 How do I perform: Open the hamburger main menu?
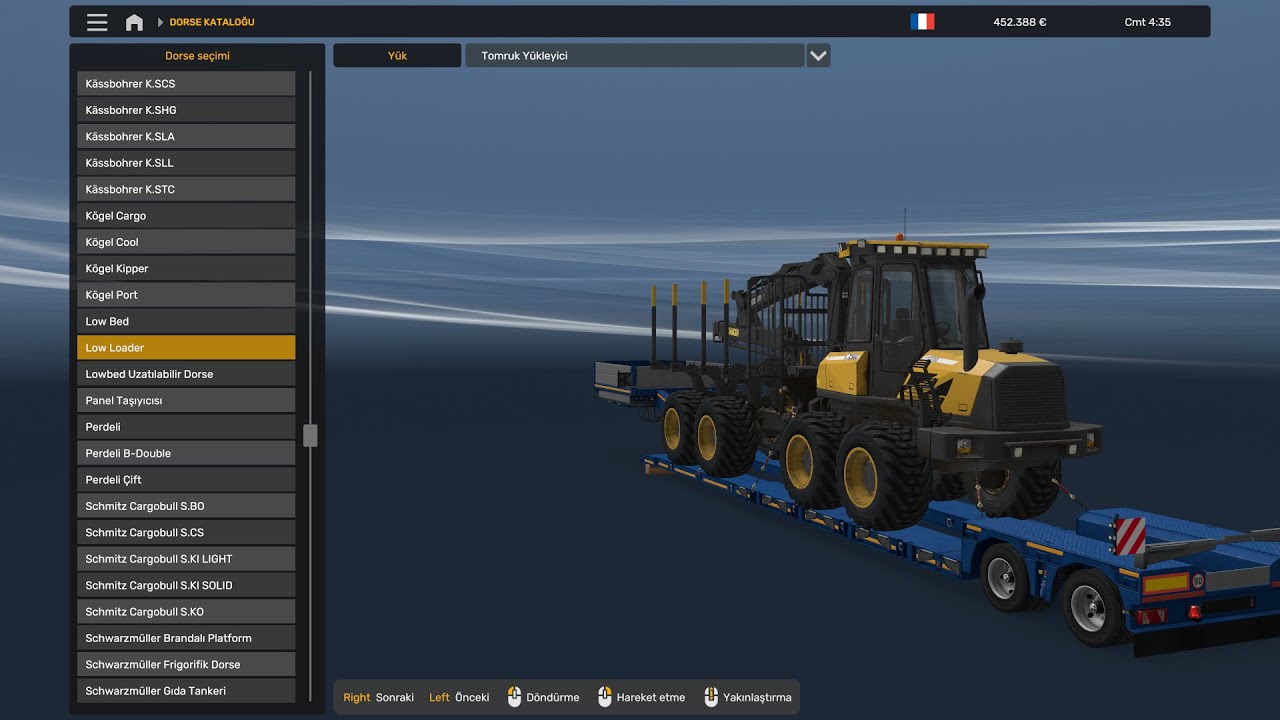point(97,22)
